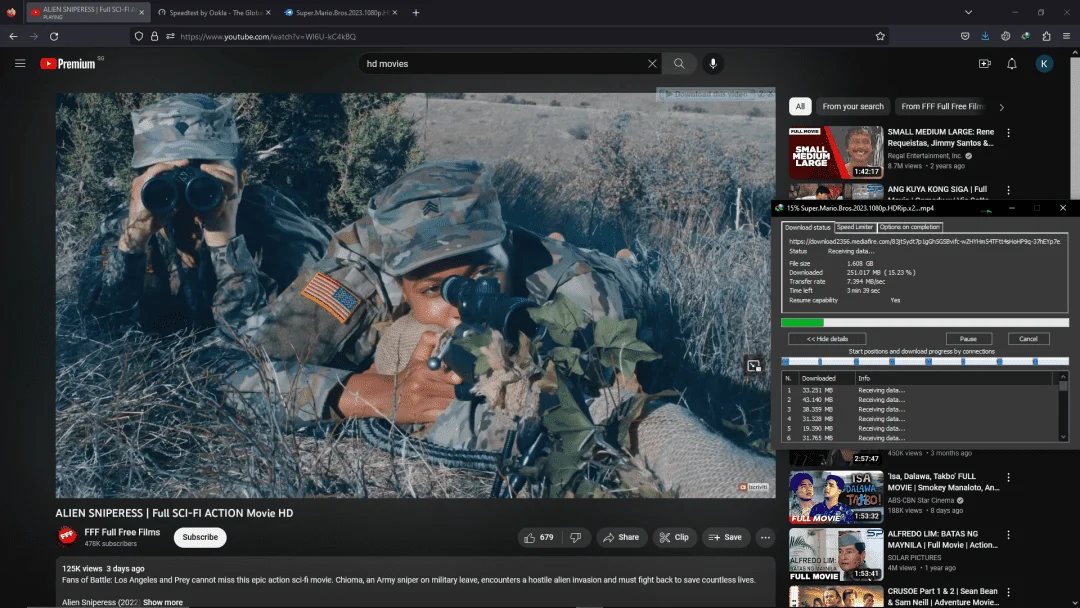Screen dimensions: 1080x608
Task: Show next filter chips arrow
Action: coord(1001,107)
